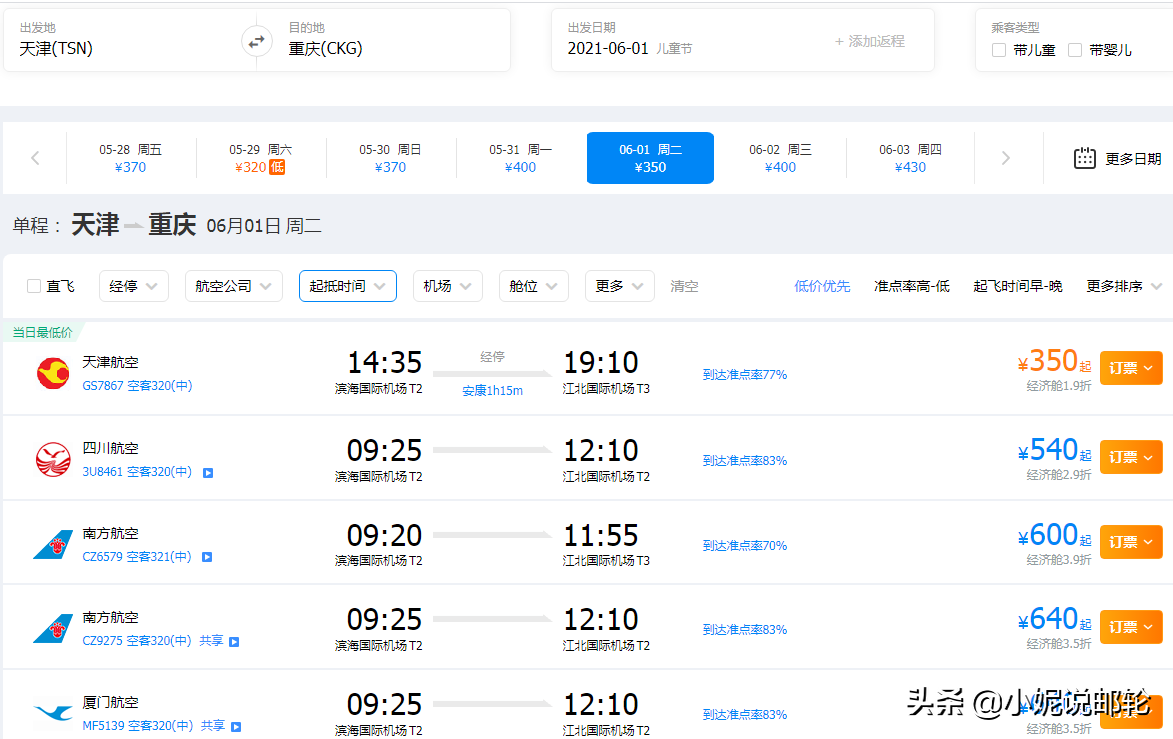Viewport: 1173px width, 739px height.
Task: Expand the 舱位 cabin class dropdown
Action: tap(533, 286)
